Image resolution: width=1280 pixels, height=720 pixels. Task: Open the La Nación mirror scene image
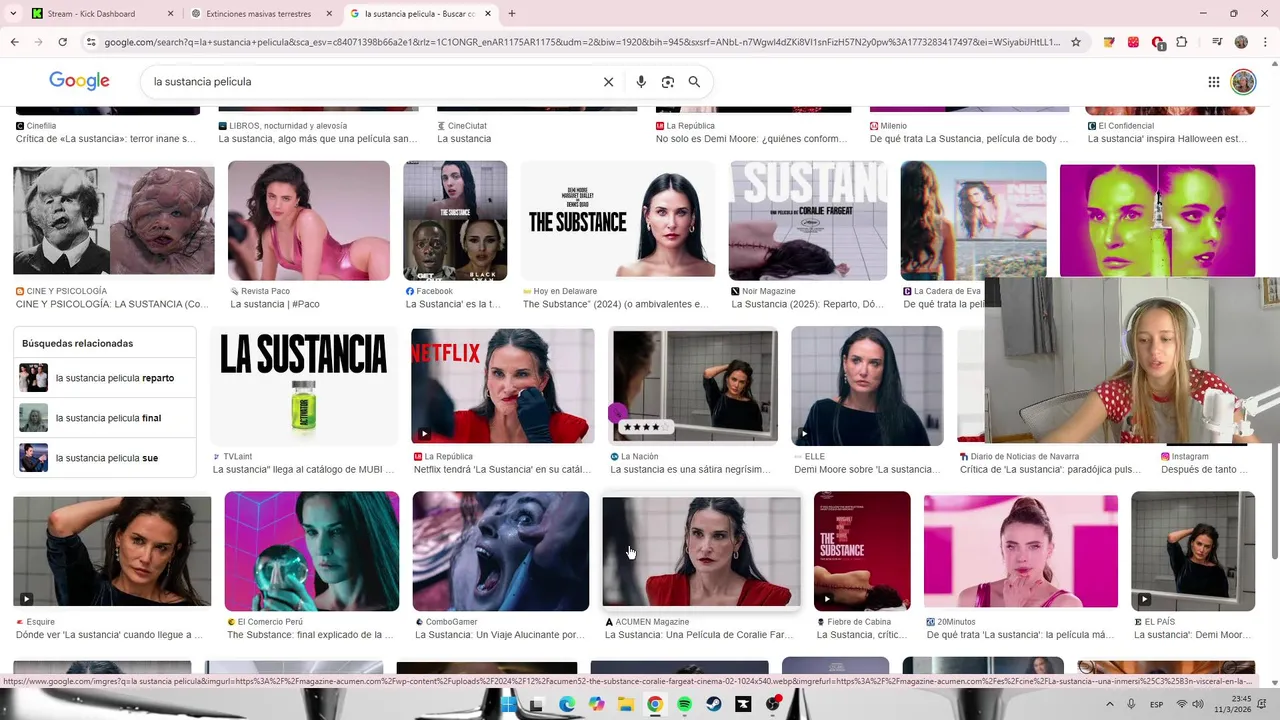point(694,386)
